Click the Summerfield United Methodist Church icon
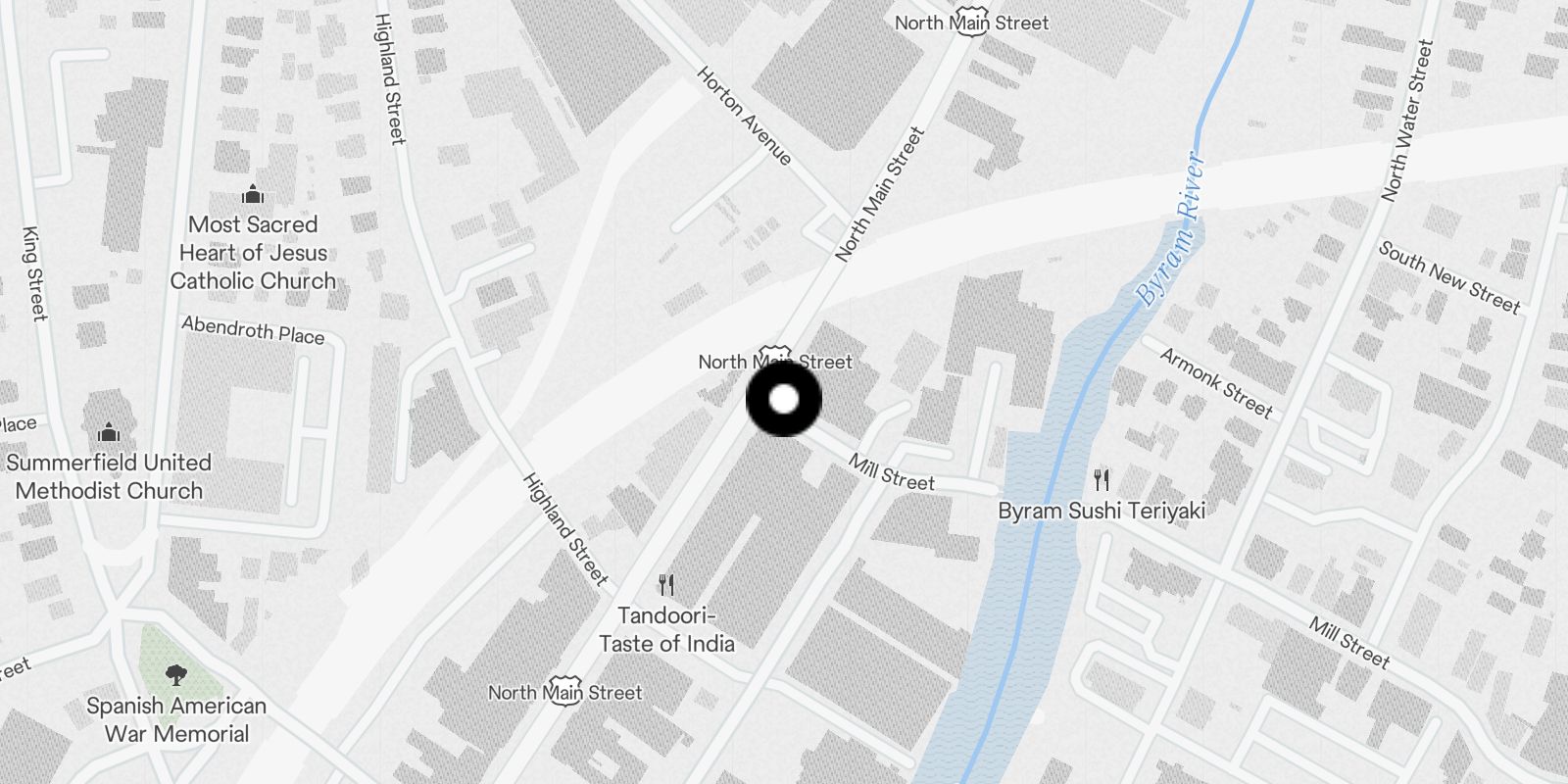Viewport: 1568px width, 784px height. coord(109,431)
